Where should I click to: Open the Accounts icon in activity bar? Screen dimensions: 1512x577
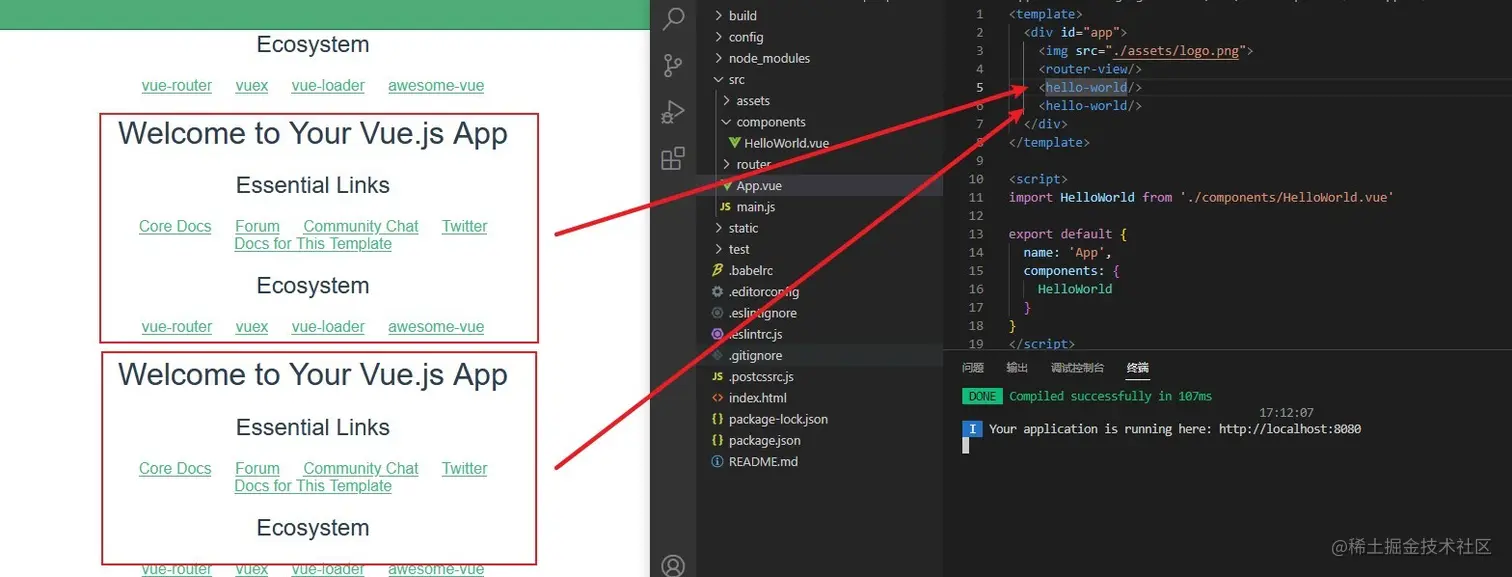[x=674, y=566]
